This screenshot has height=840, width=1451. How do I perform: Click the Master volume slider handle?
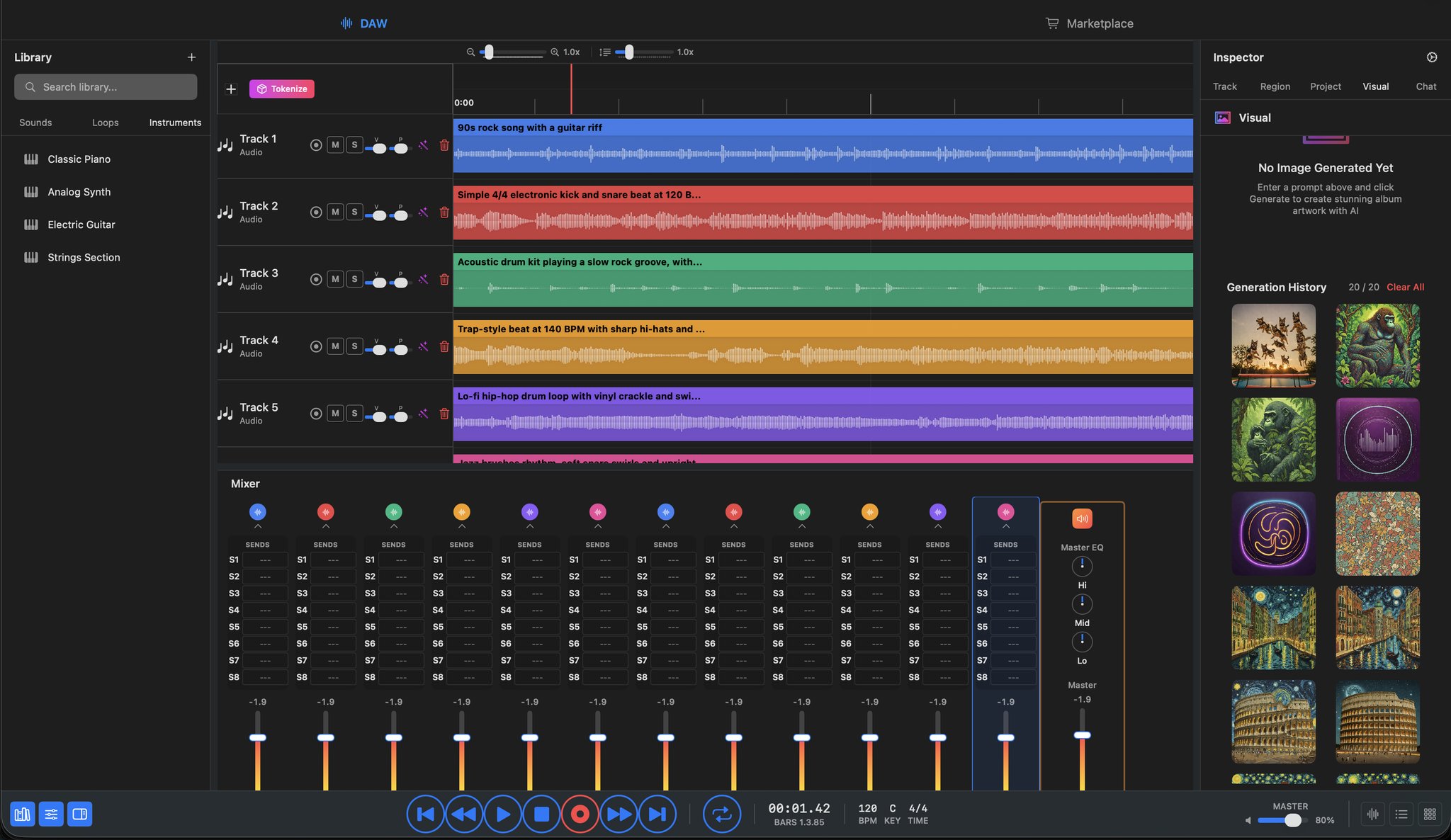1292,820
